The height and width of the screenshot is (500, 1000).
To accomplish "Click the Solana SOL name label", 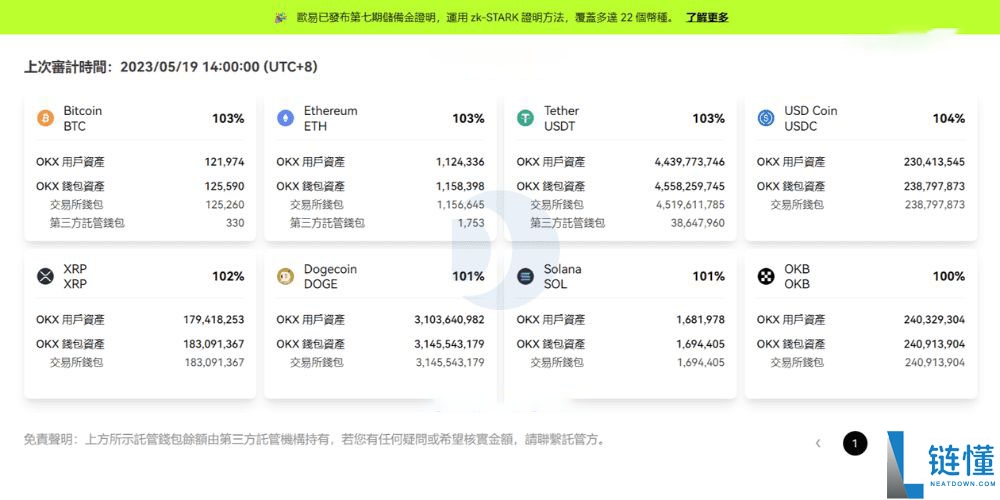I will click(x=562, y=277).
